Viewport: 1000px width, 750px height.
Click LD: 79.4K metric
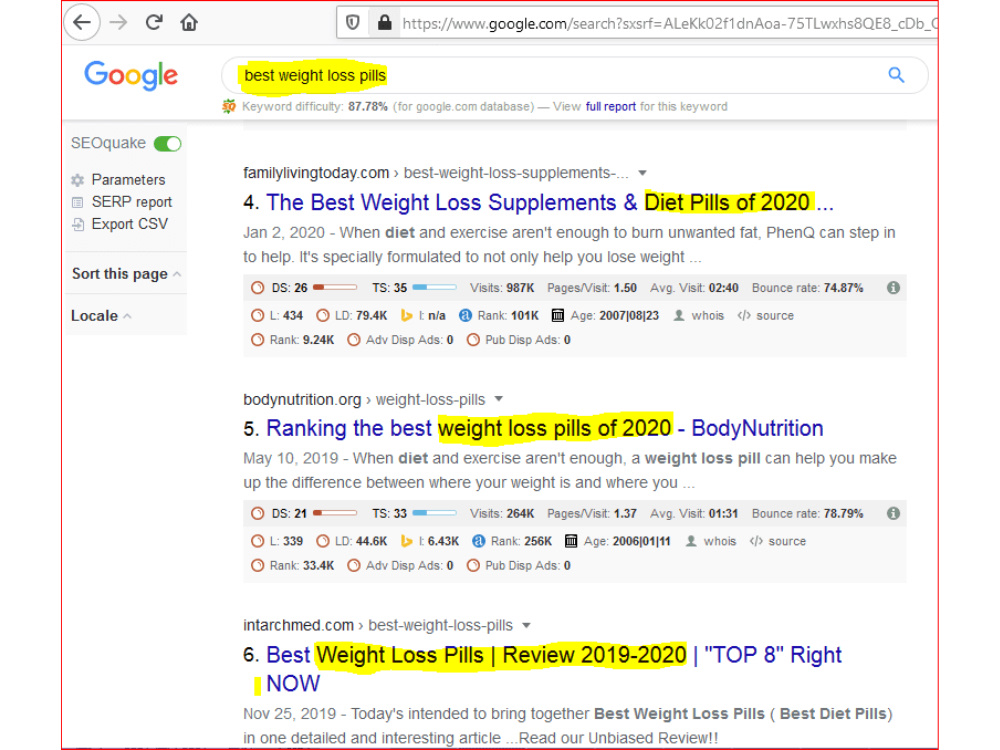(x=361, y=315)
